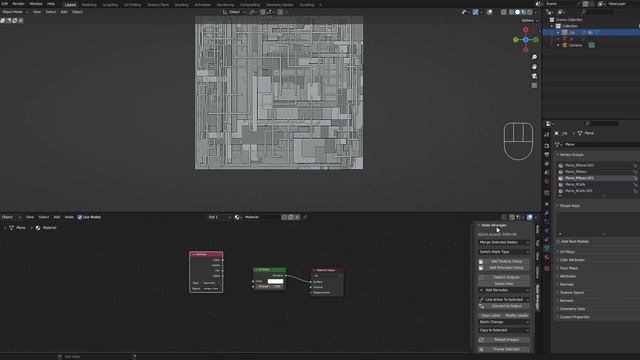Switch perspective/orthographic grid icon in viewport
640x360 pixels.
coord(534,85)
